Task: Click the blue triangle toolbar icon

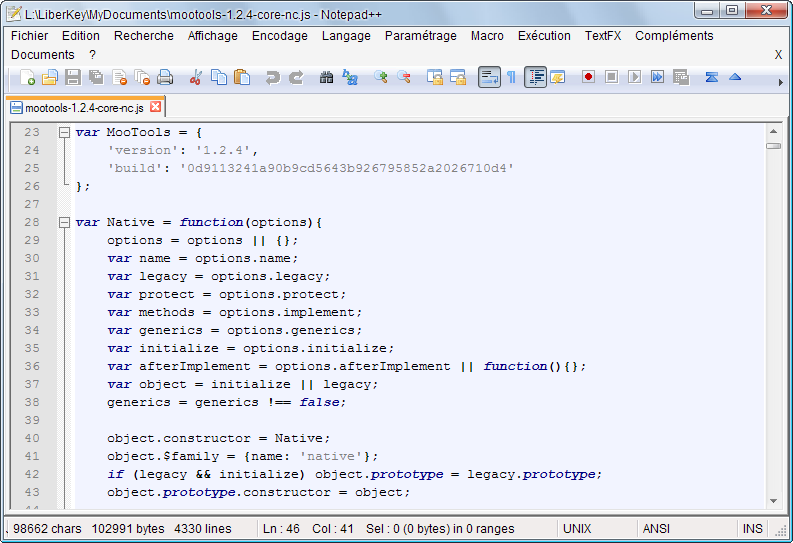Action: (735, 77)
